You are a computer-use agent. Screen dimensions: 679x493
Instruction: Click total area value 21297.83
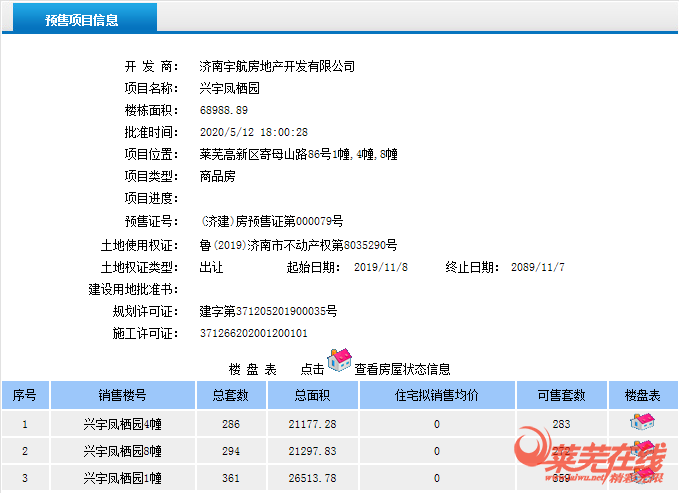(313, 451)
